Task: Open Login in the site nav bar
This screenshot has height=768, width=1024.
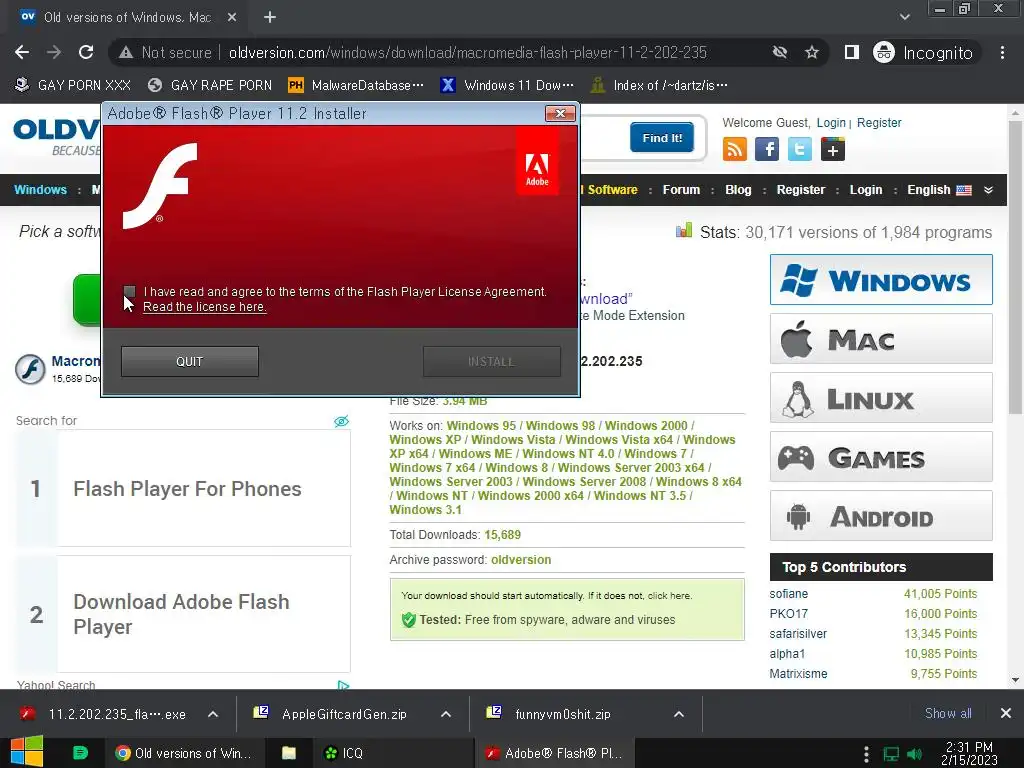Action: point(866,190)
